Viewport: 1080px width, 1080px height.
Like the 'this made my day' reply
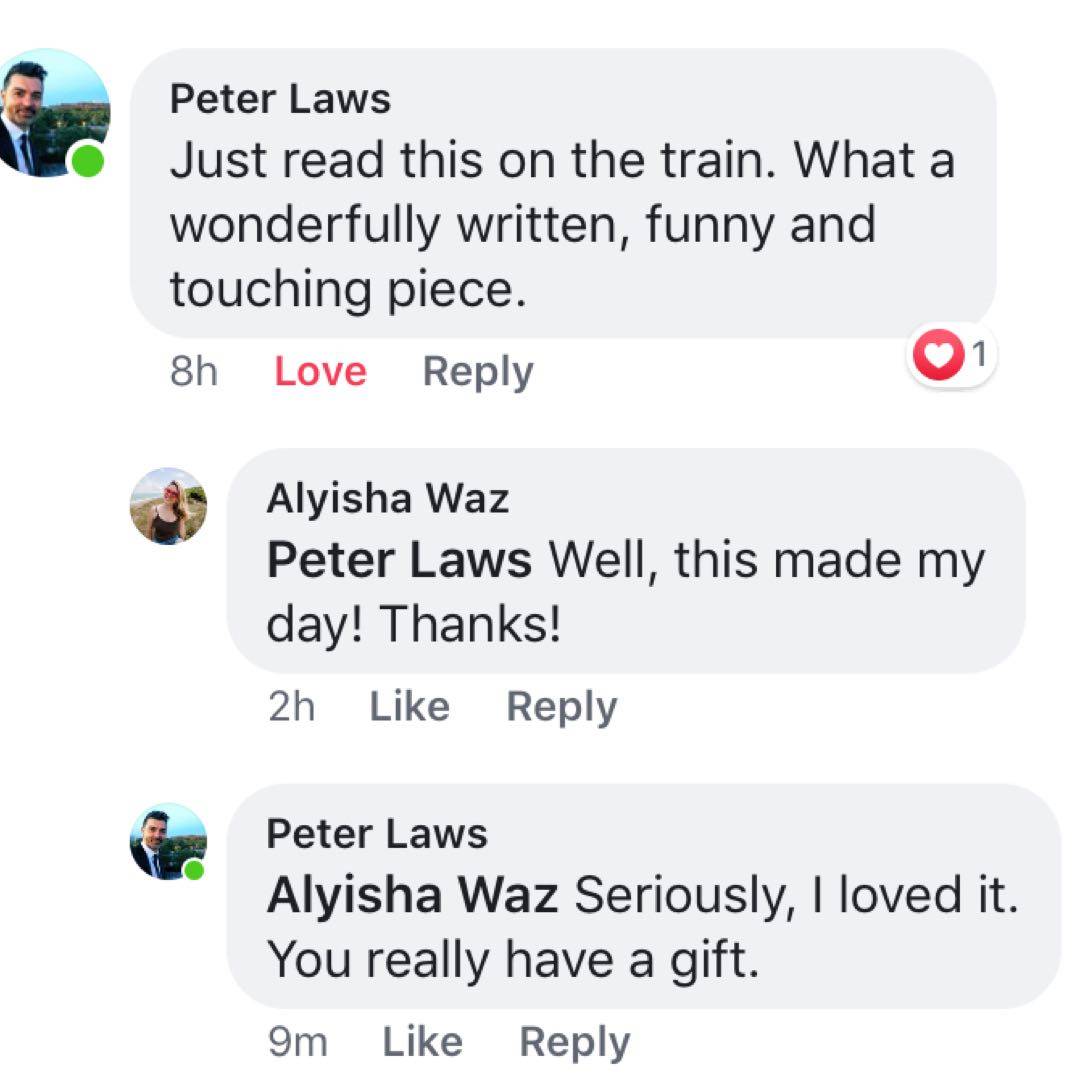(409, 707)
